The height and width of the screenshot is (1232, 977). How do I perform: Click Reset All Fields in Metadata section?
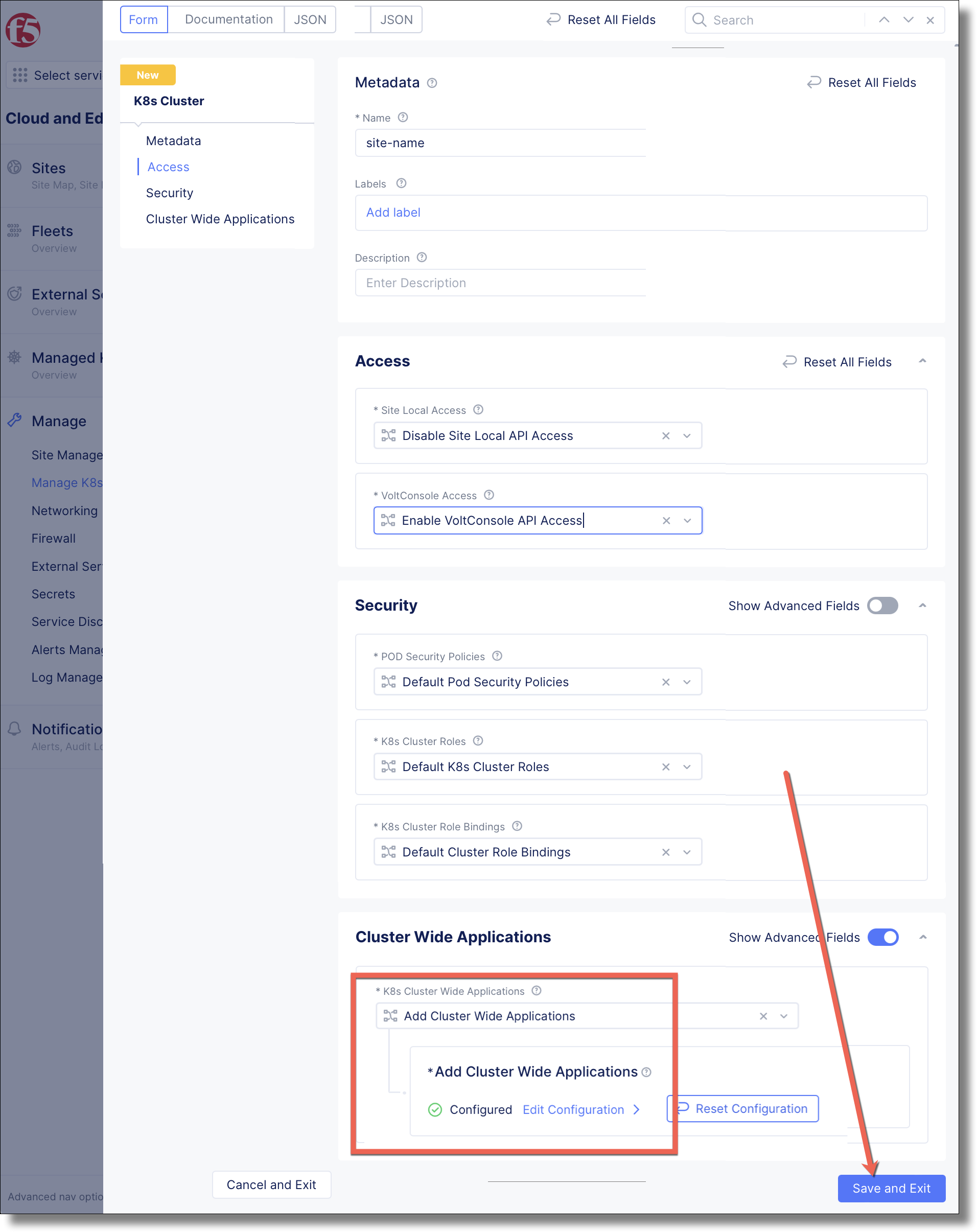coord(861,83)
